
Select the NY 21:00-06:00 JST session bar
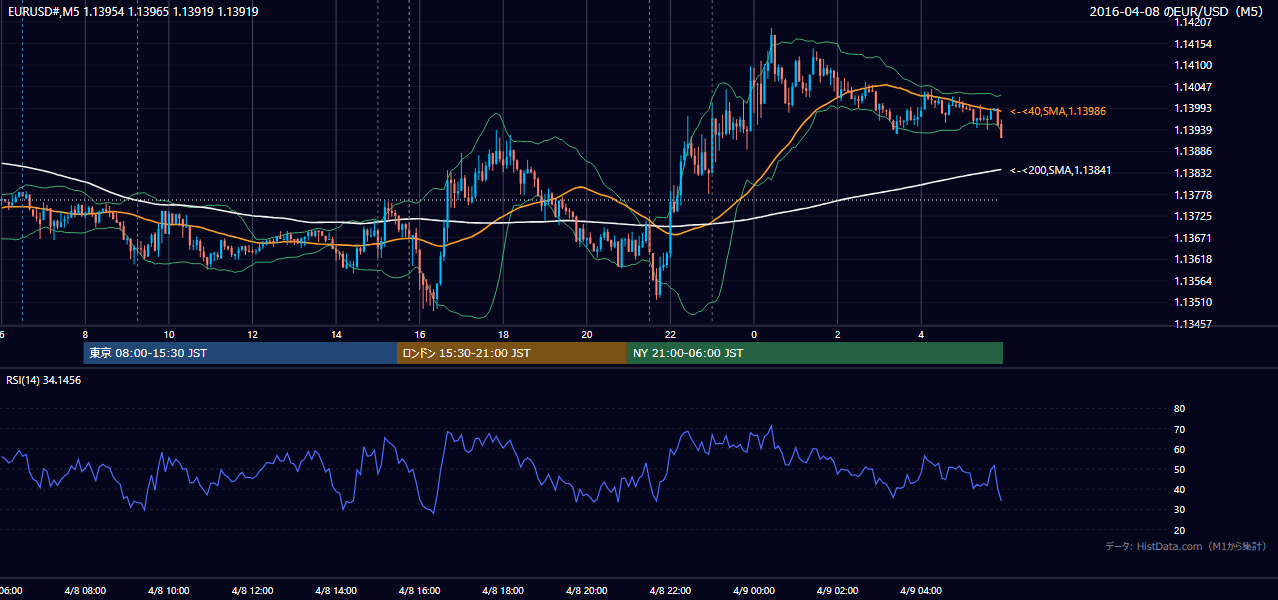pos(815,353)
